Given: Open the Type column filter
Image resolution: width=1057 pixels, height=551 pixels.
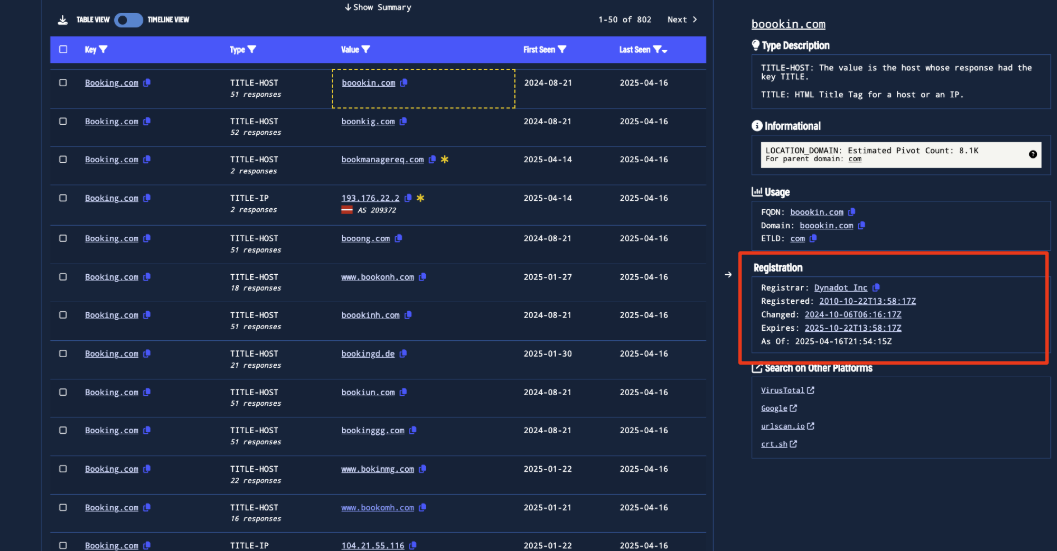Looking at the screenshot, I should [251, 49].
